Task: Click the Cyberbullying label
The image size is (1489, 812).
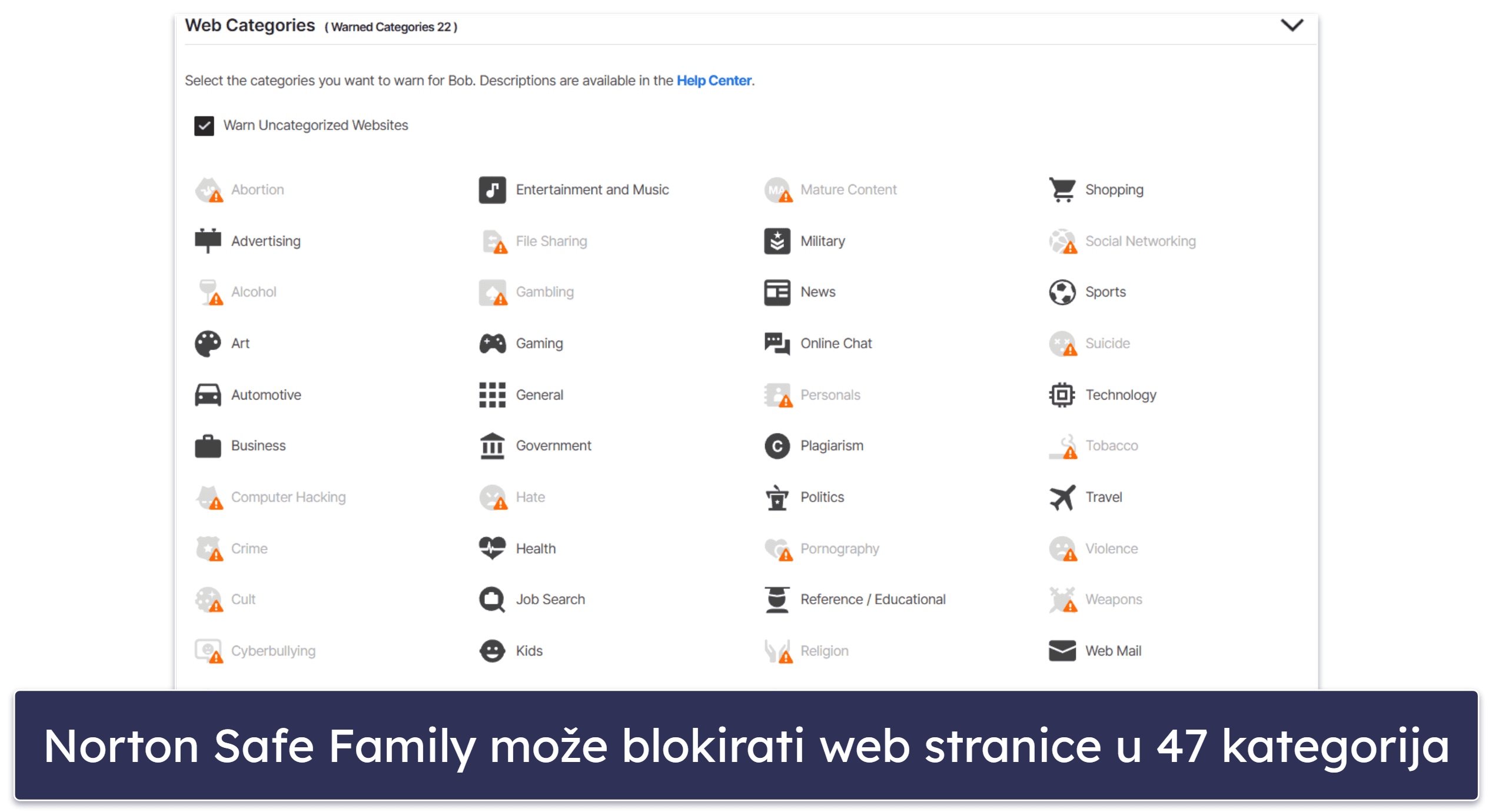Action: click(x=273, y=651)
